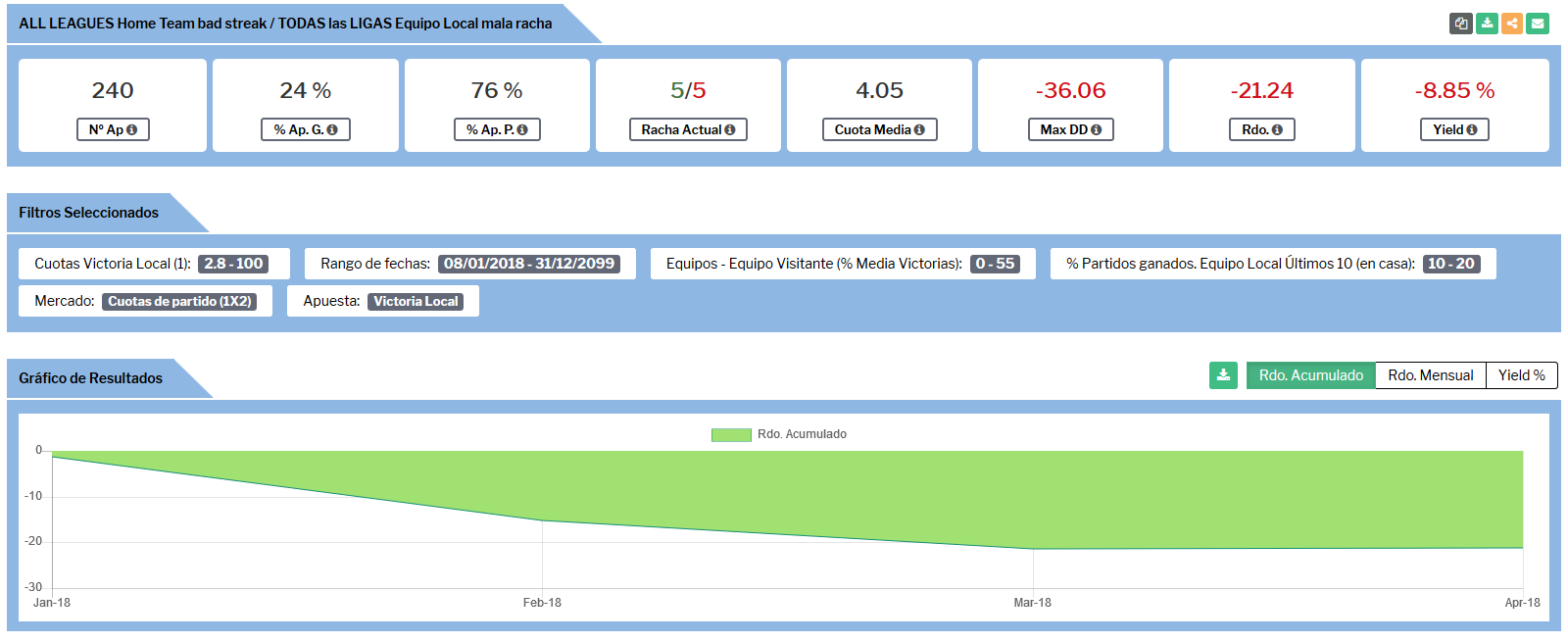The height and width of the screenshot is (642, 1568).
Task: Click the Equipos - Equipo Visitante filter label
Action: [x=813, y=264]
